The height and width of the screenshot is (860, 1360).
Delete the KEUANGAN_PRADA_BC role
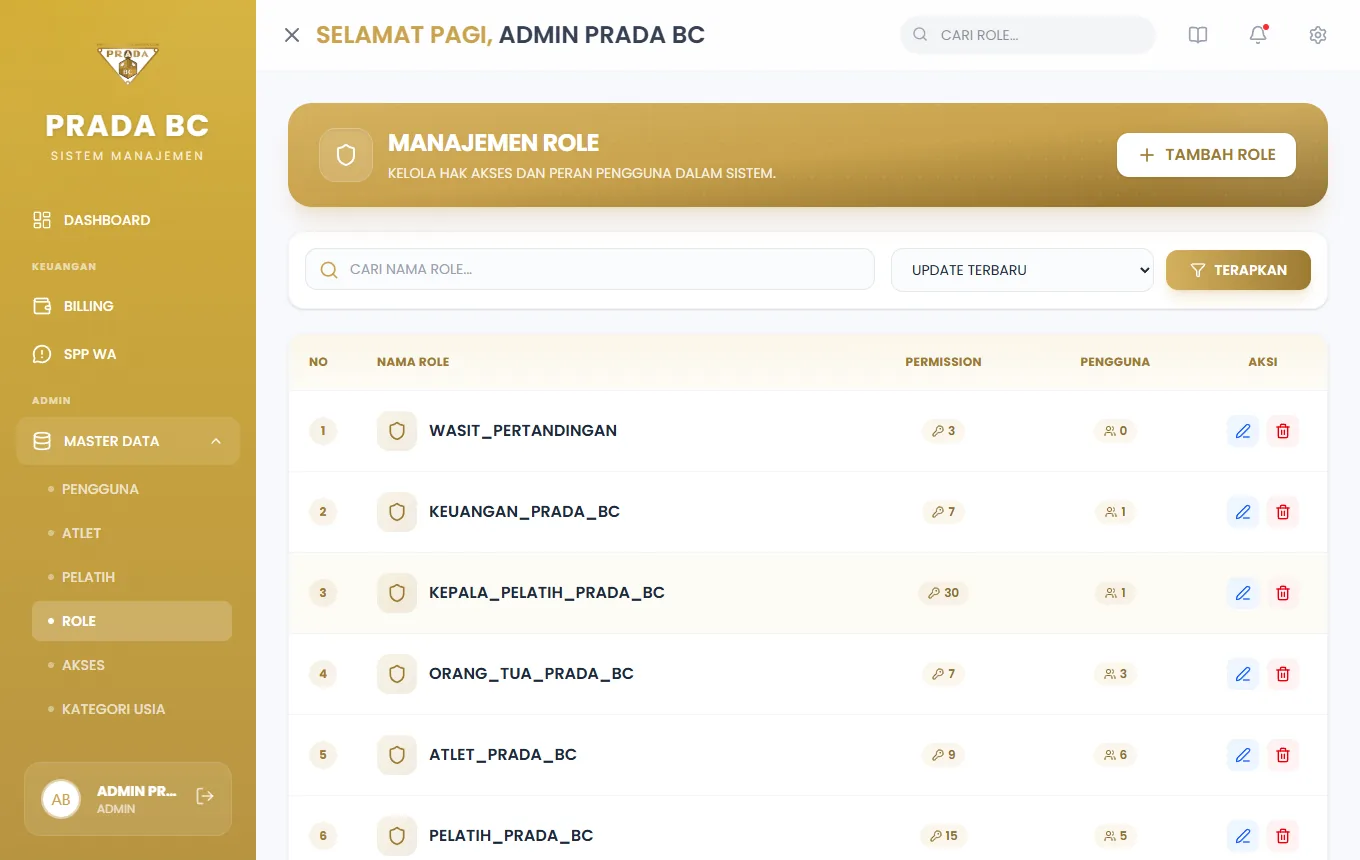[x=1283, y=512]
